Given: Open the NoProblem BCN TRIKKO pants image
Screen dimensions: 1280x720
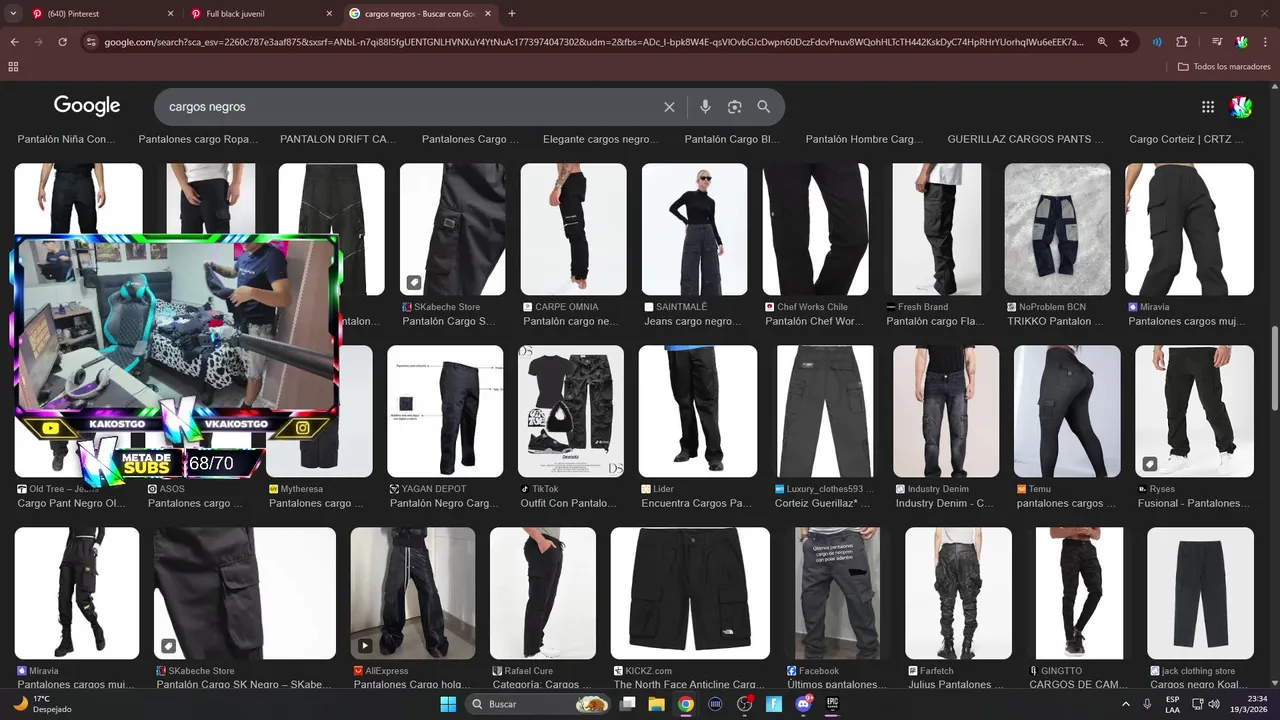Looking at the screenshot, I should tap(1058, 229).
